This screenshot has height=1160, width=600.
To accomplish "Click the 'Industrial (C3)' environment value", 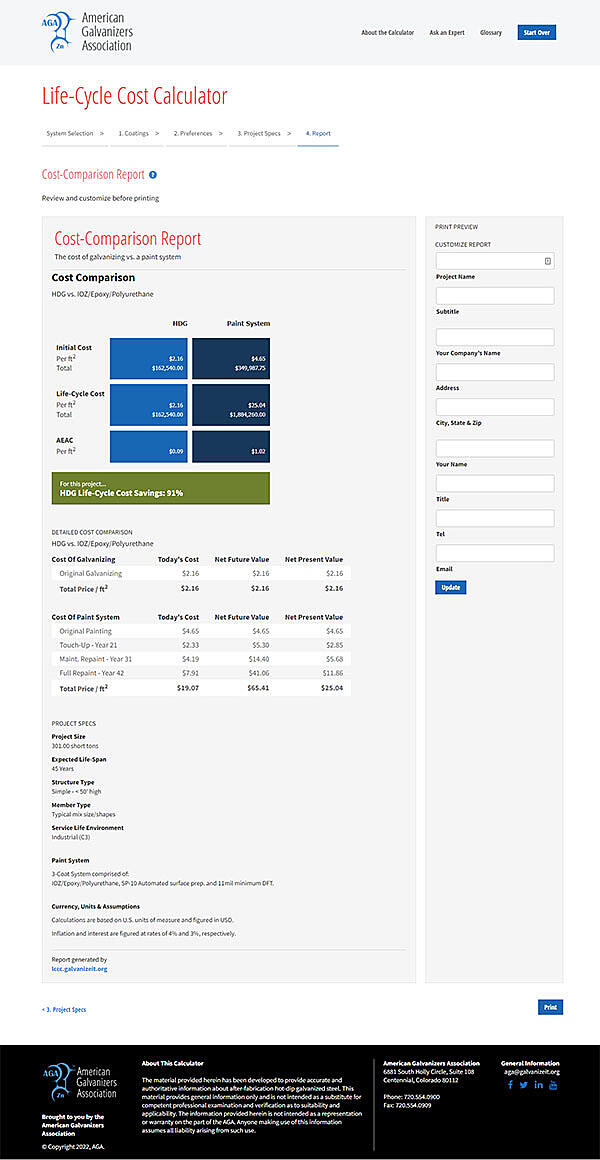I will (x=70, y=837).
